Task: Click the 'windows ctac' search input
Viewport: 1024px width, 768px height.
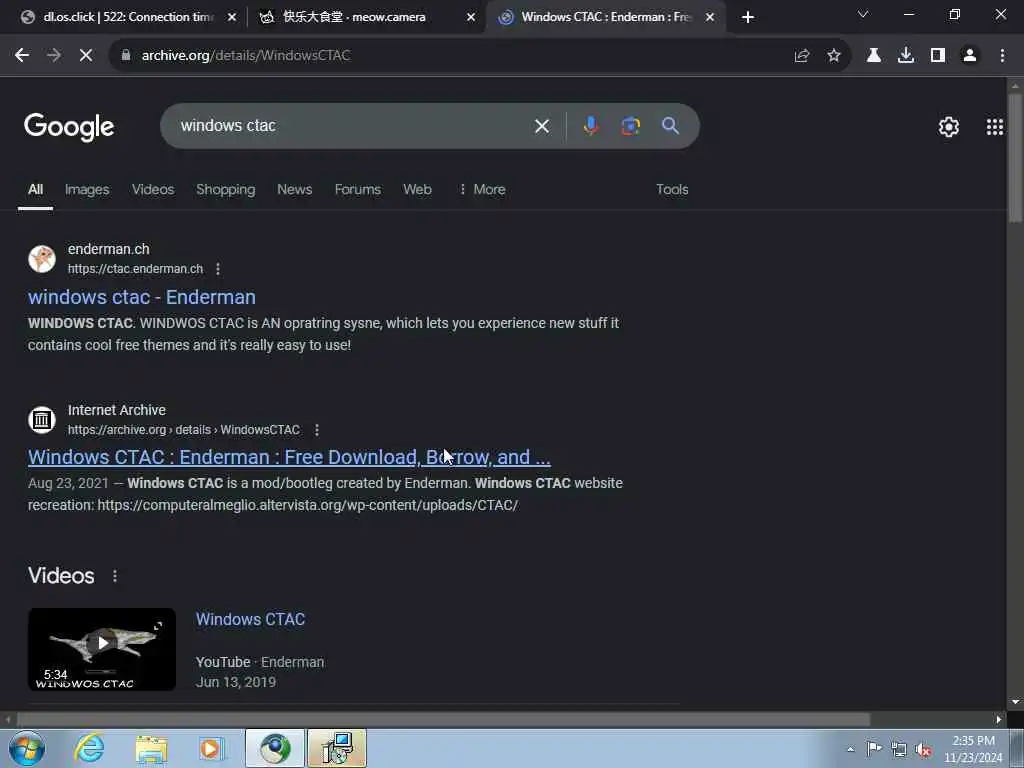Action: coord(353,125)
